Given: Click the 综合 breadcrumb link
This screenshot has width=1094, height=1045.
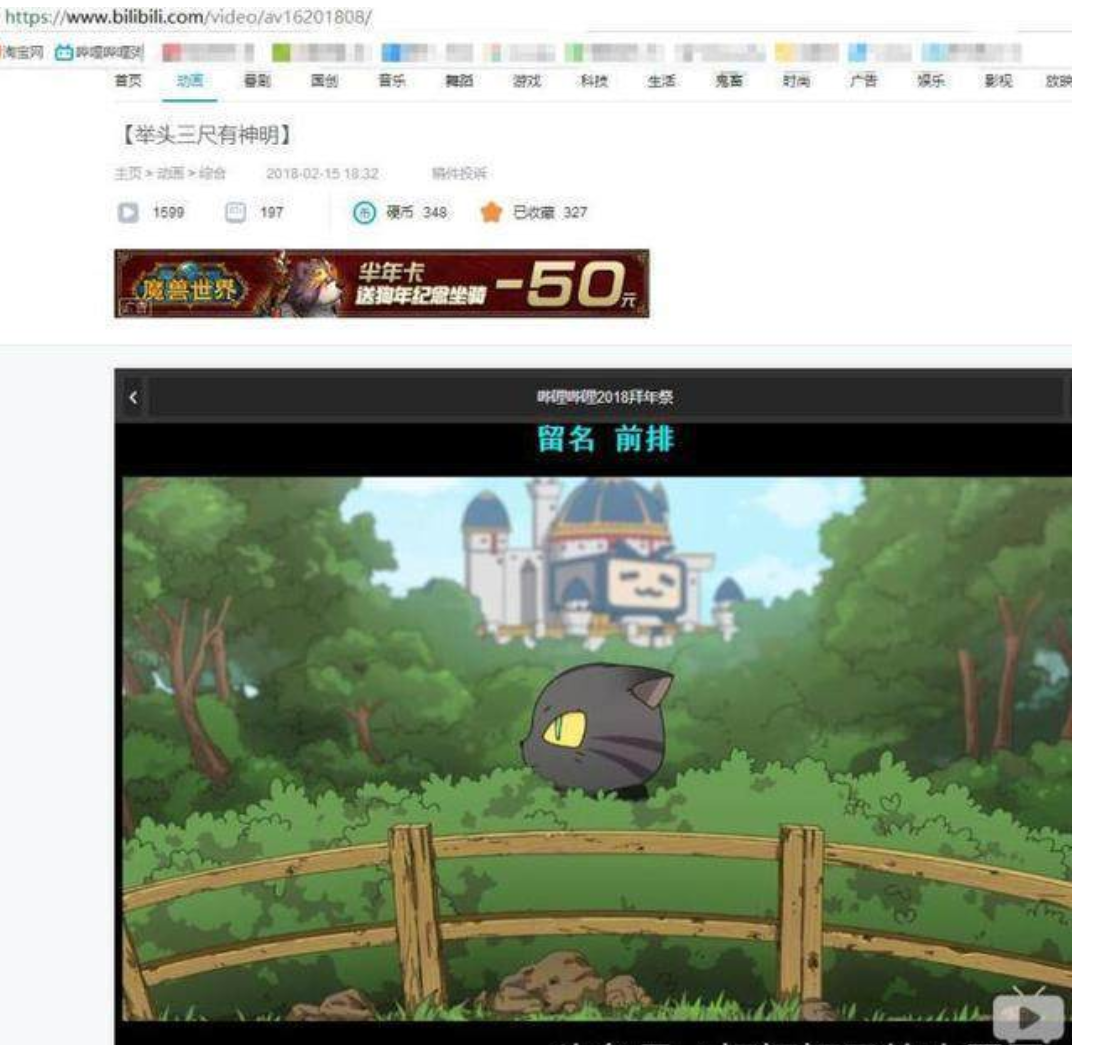Looking at the screenshot, I should point(212,173).
